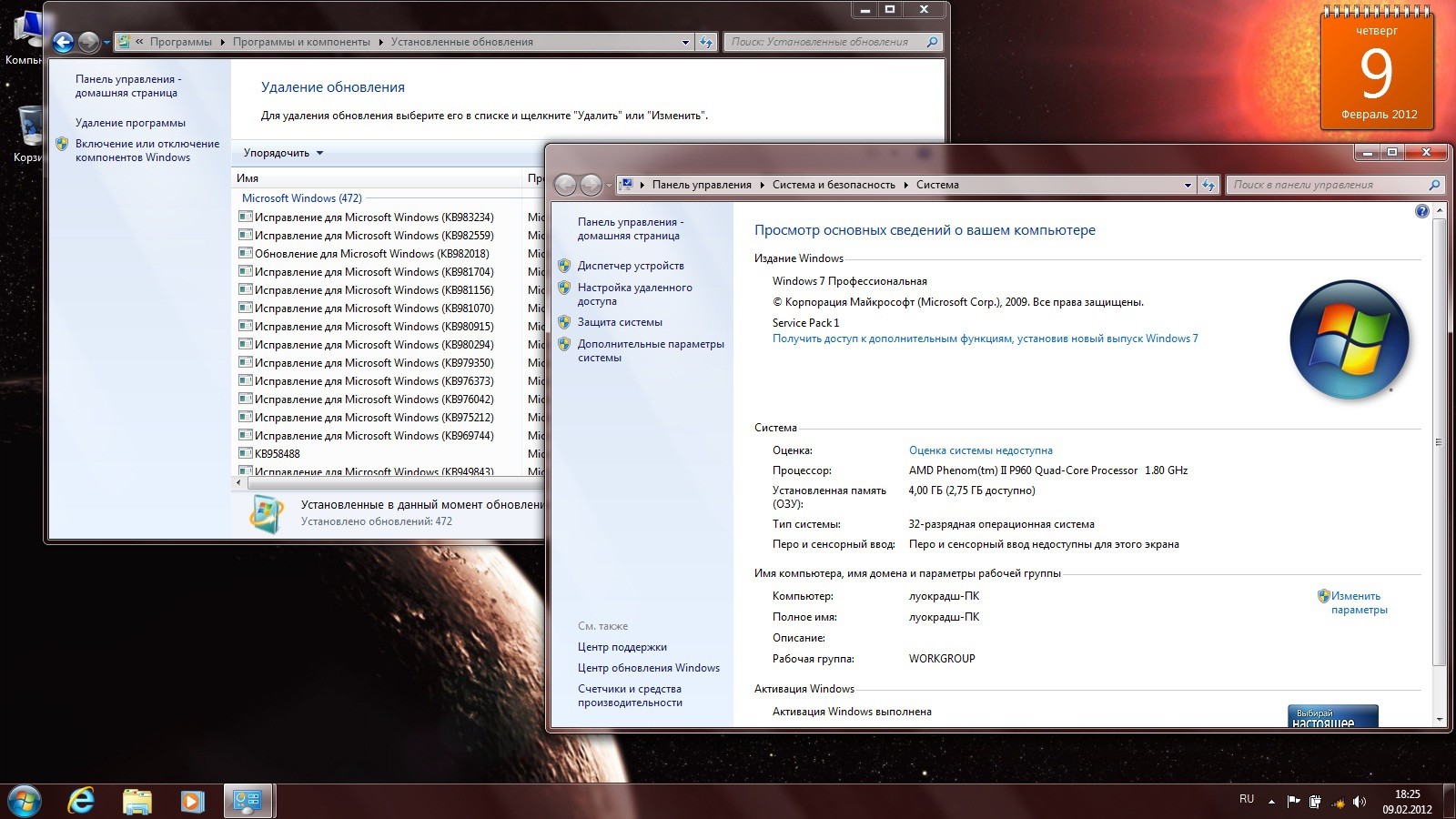Open Настройка удаленного доступа link
The height and width of the screenshot is (819, 1456).
pyautogui.click(x=635, y=294)
